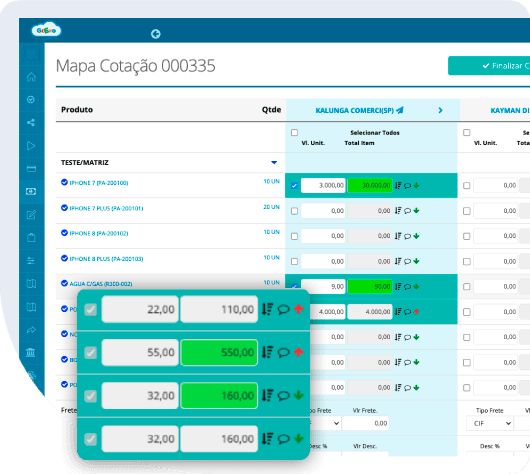The height and width of the screenshot is (474, 530).
Task: Click the back arrow circle in header
Action: point(155,34)
